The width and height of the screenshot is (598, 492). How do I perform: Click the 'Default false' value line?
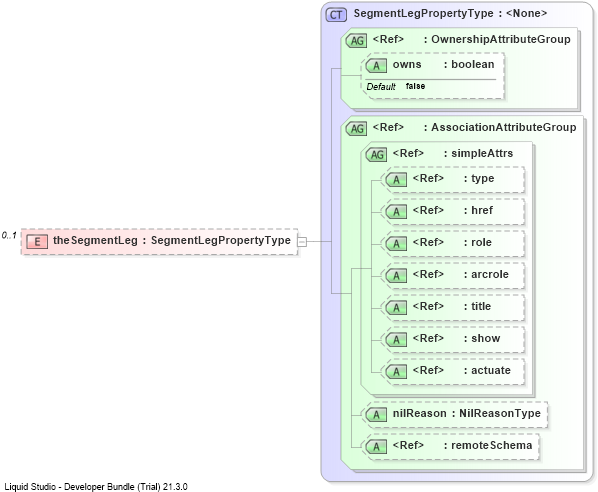click(x=395, y=87)
